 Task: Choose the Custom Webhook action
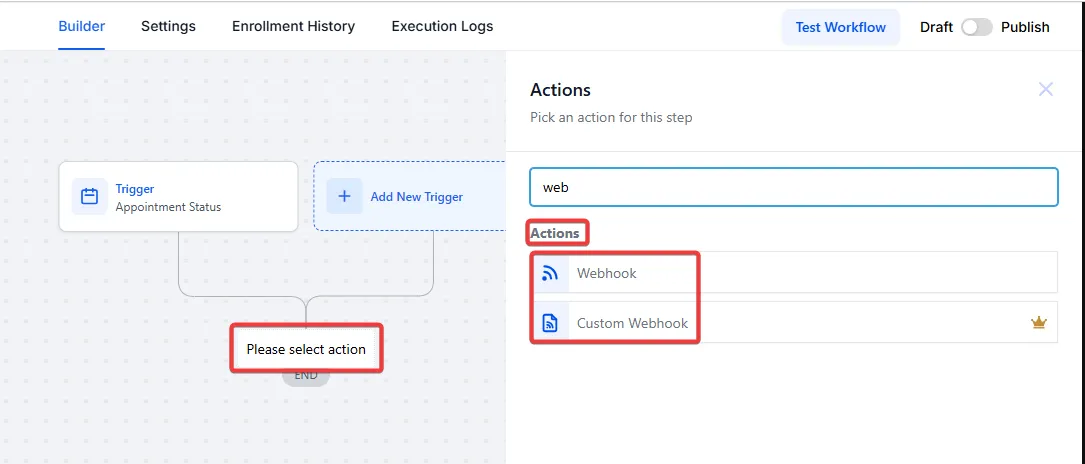pos(632,323)
